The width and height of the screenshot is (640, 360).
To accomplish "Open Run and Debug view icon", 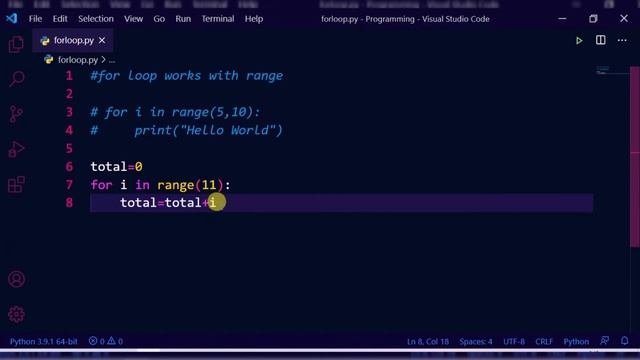I will click(x=16, y=149).
